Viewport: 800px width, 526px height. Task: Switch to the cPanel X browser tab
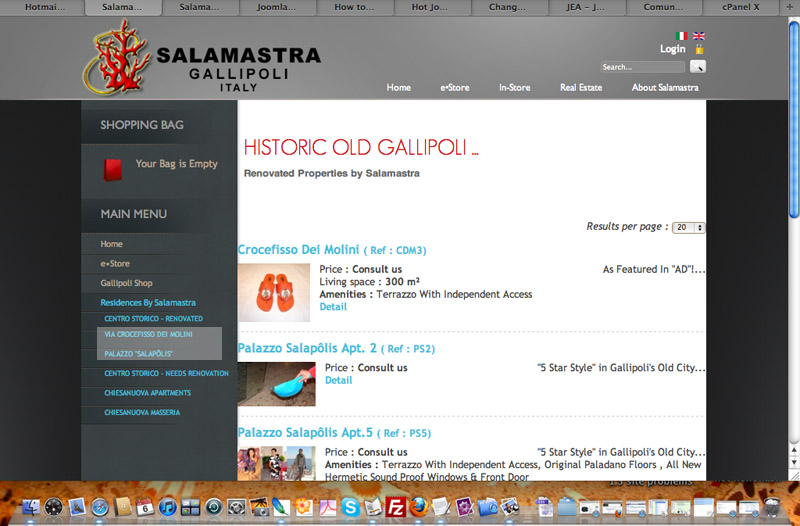pos(741,7)
